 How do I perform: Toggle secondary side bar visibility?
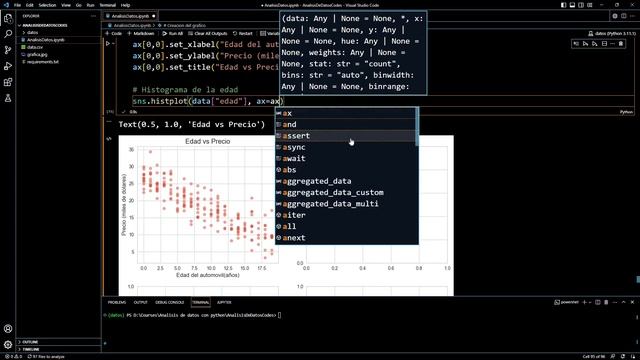[581, 5]
